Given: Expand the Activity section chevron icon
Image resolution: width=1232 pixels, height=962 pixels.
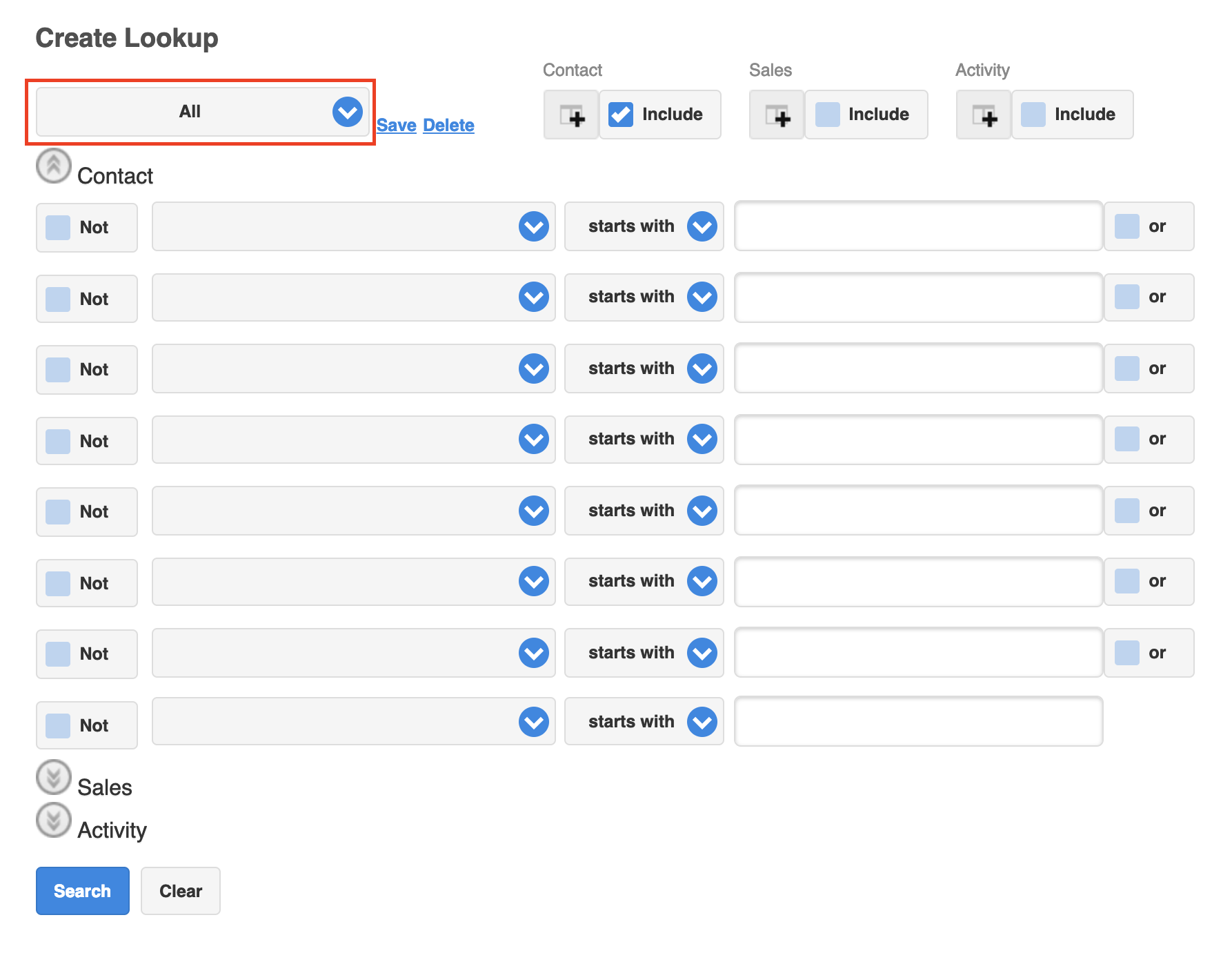Looking at the screenshot, I should [54, 821].
